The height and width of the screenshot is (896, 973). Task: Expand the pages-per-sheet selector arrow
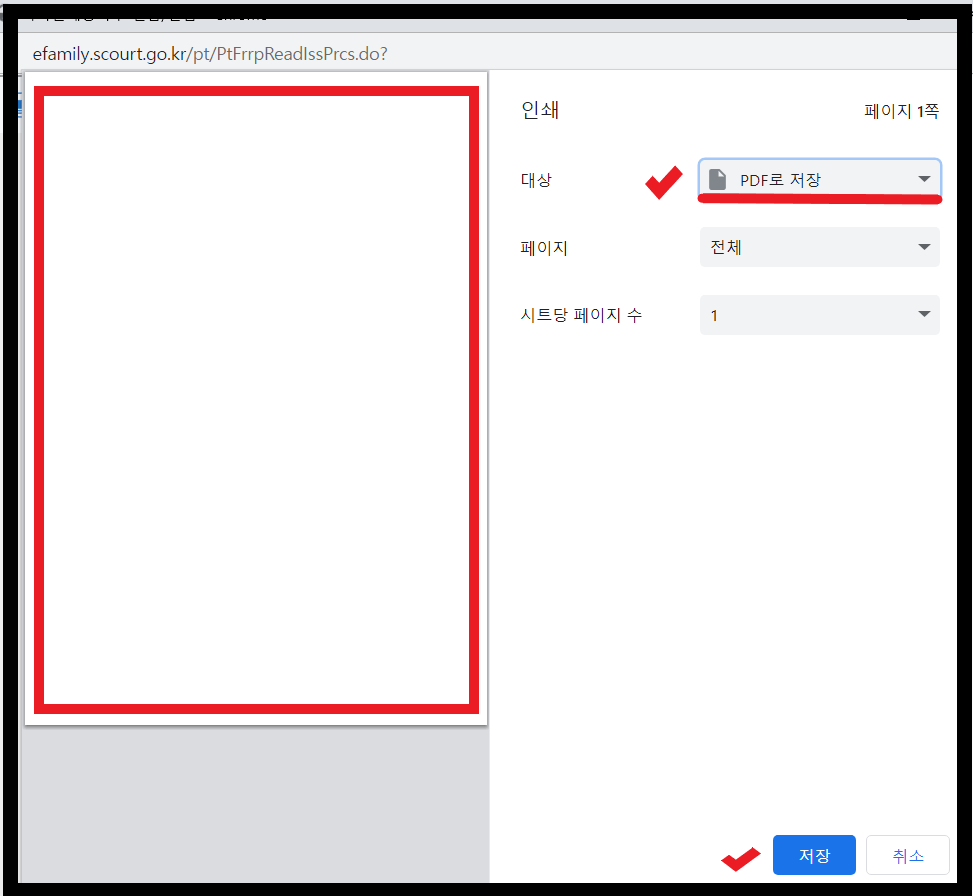pyautogui.click(x=925, y=315)
